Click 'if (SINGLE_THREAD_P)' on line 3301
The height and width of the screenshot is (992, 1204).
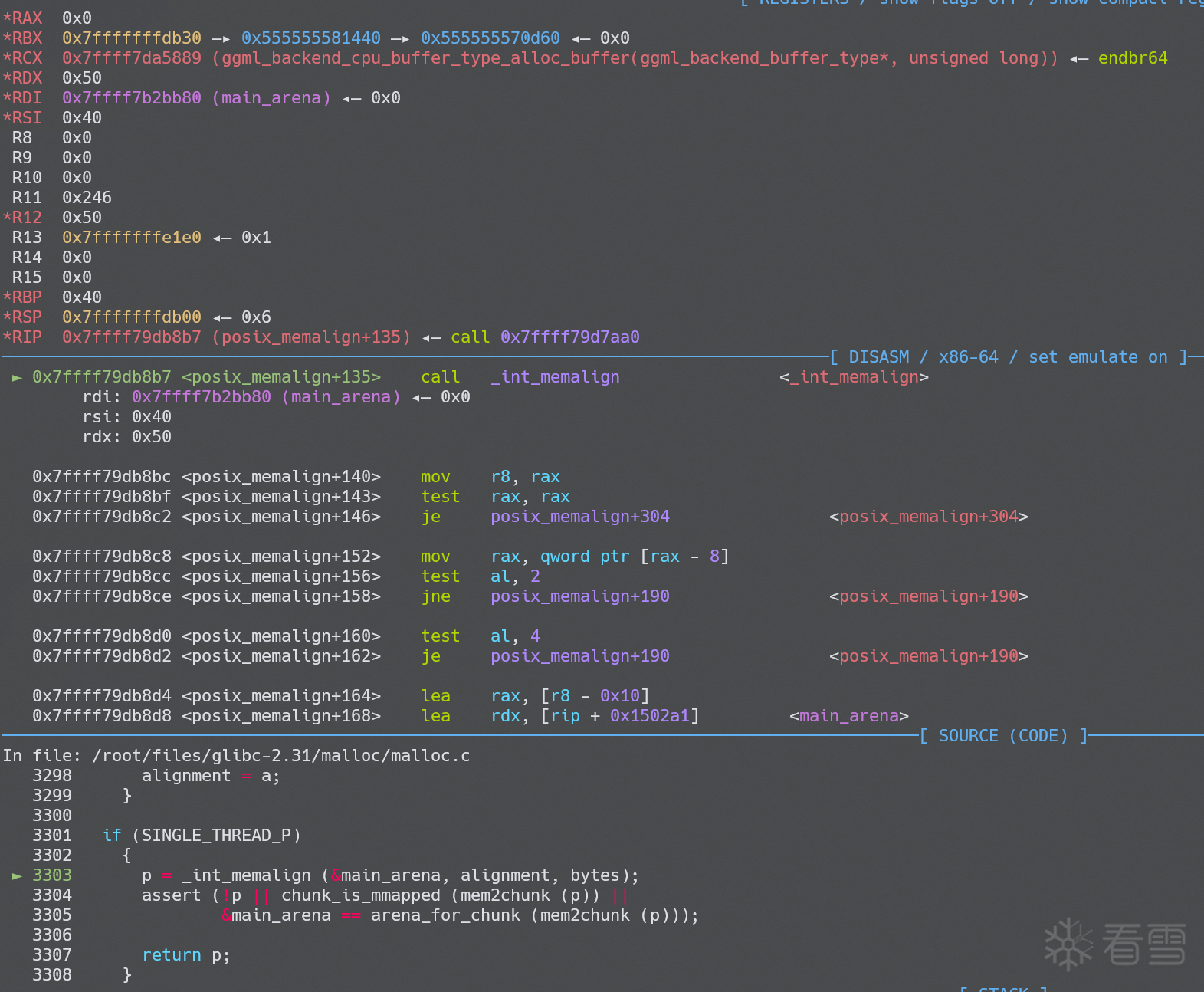pyautogui.click(x=202, y=835)
